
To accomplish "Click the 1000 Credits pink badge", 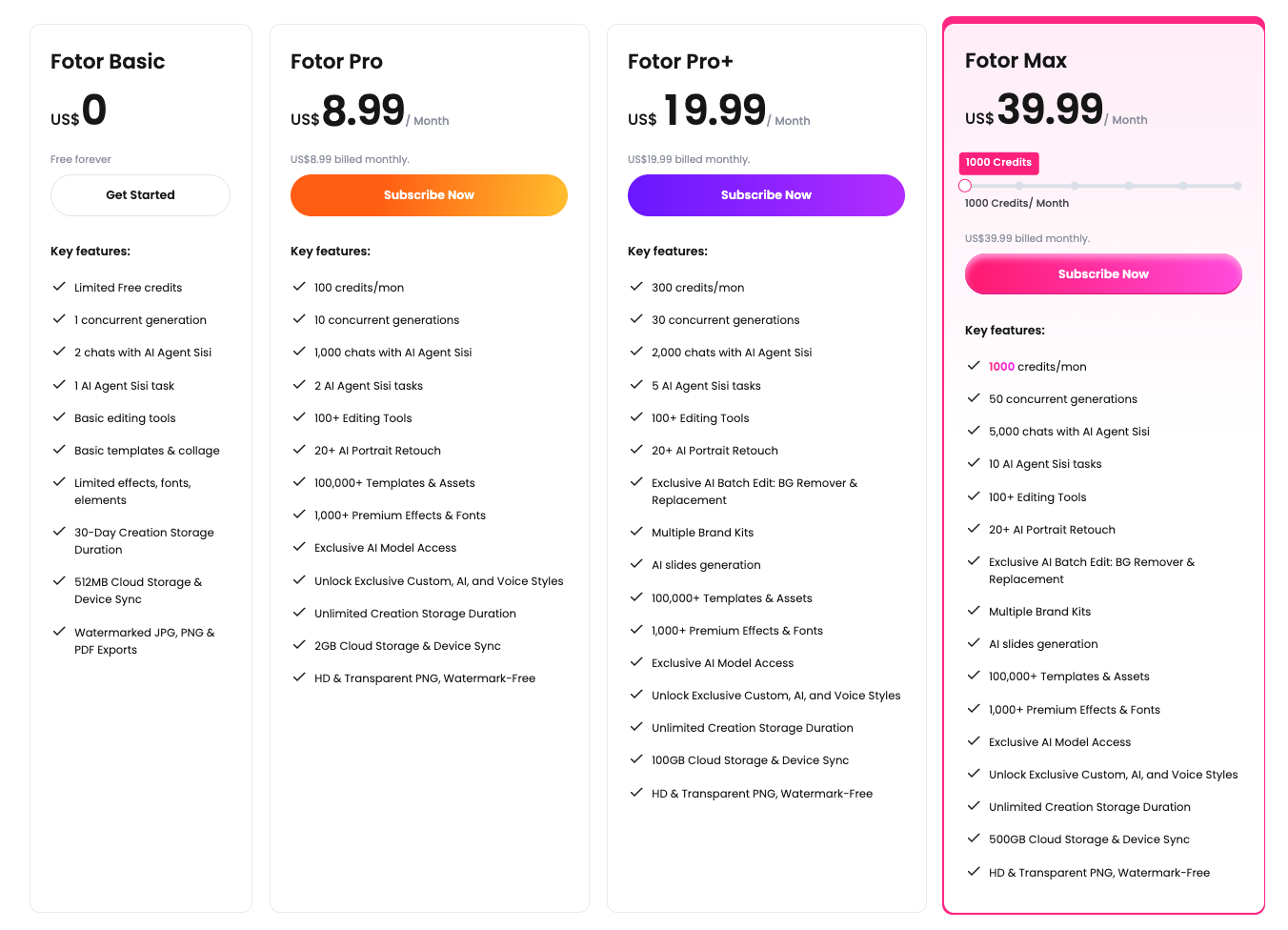I will pyautogui.click(x=998, y=163).
